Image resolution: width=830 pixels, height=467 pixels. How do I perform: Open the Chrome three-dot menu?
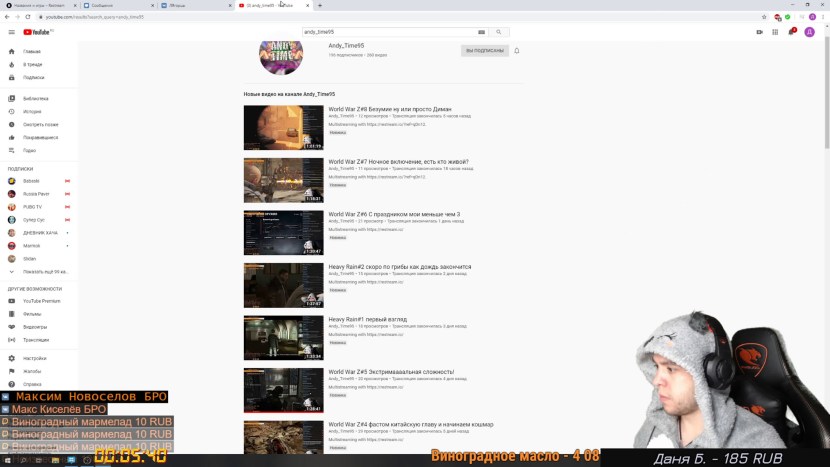pos(821,17)
